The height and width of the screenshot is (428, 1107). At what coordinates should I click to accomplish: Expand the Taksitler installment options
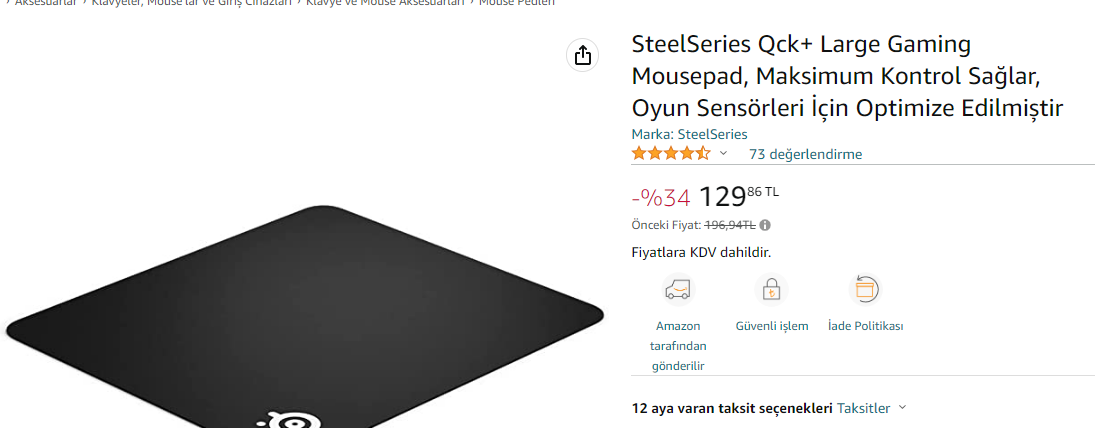(x=871, y=408)
